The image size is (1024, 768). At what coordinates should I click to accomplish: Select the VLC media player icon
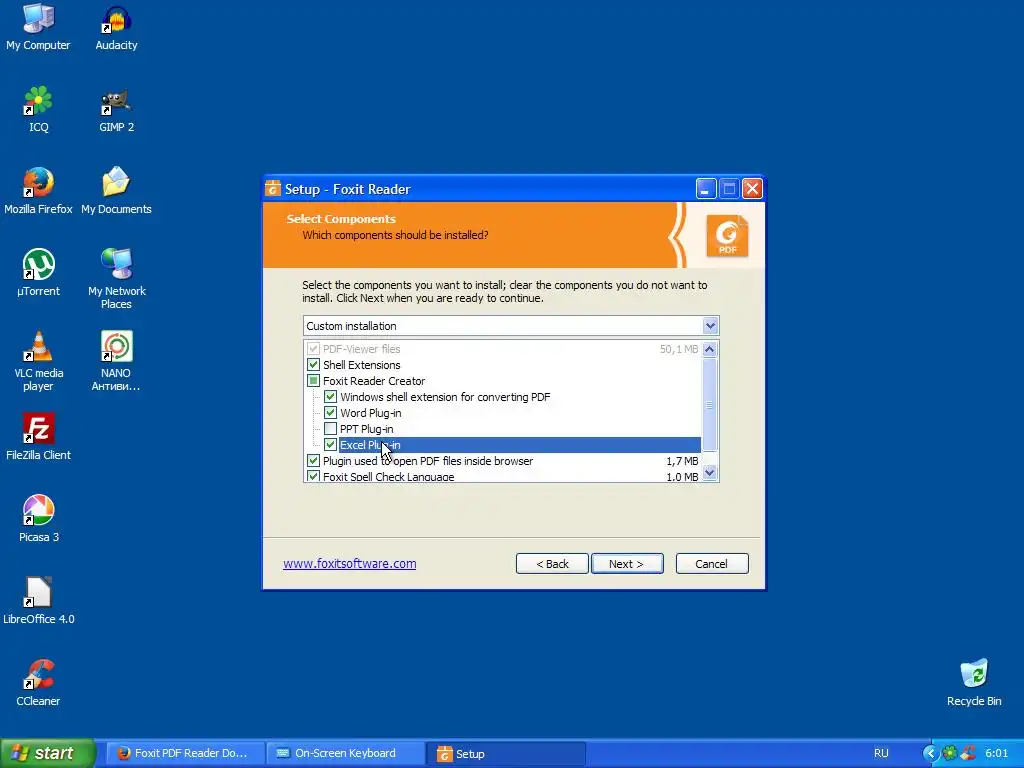[39, 362]
